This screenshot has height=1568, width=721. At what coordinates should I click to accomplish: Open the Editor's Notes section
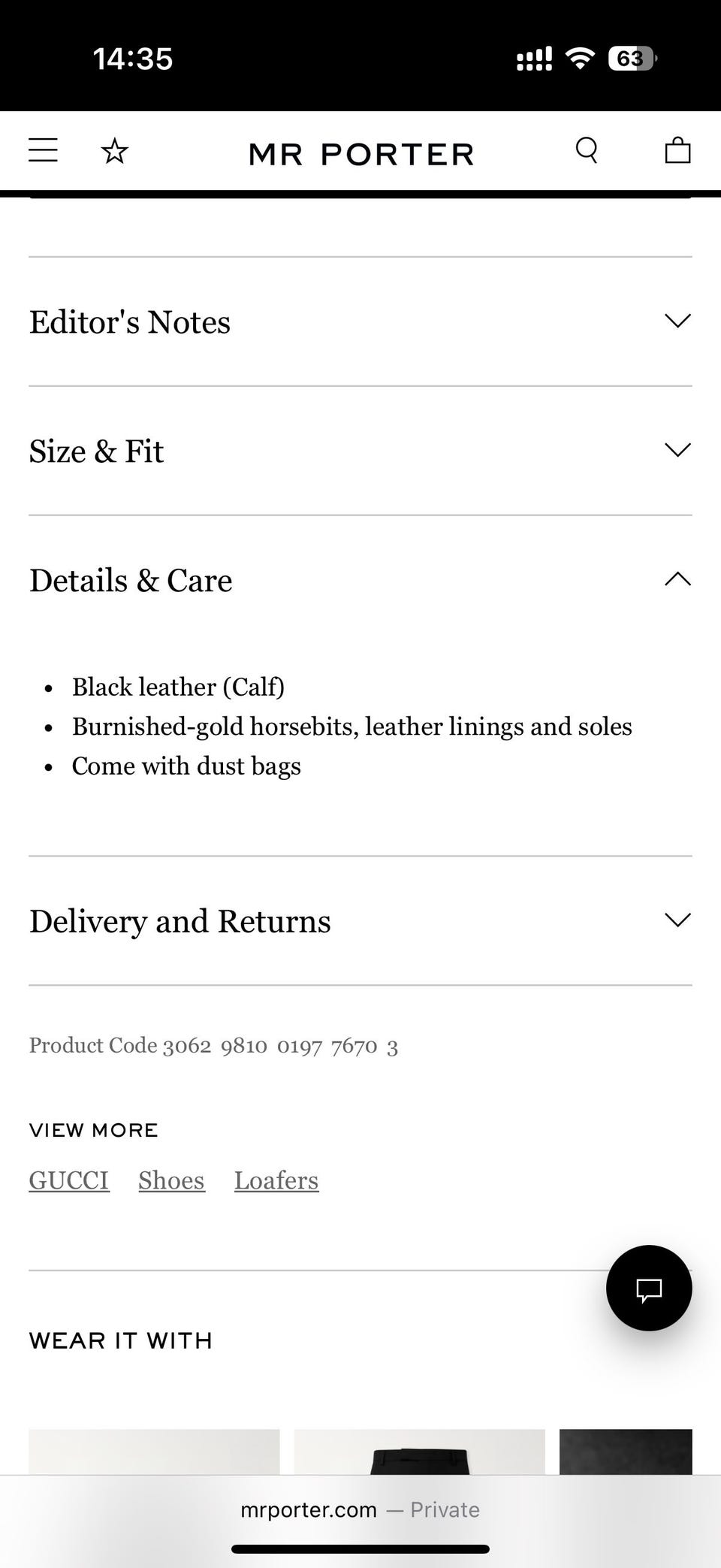(130, 322)
